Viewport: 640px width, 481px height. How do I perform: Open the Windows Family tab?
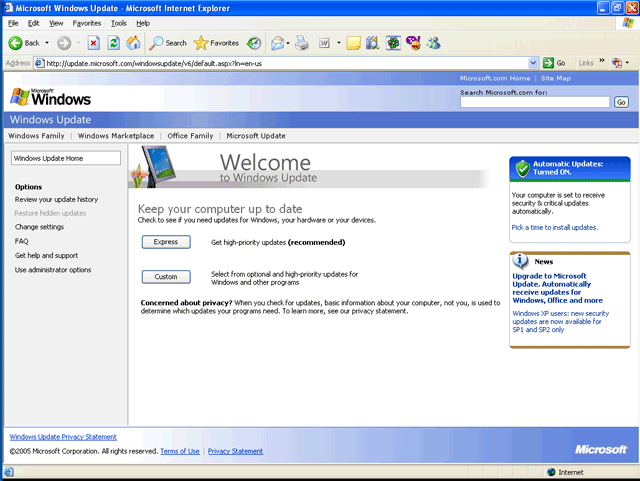(x=36, y=136)
